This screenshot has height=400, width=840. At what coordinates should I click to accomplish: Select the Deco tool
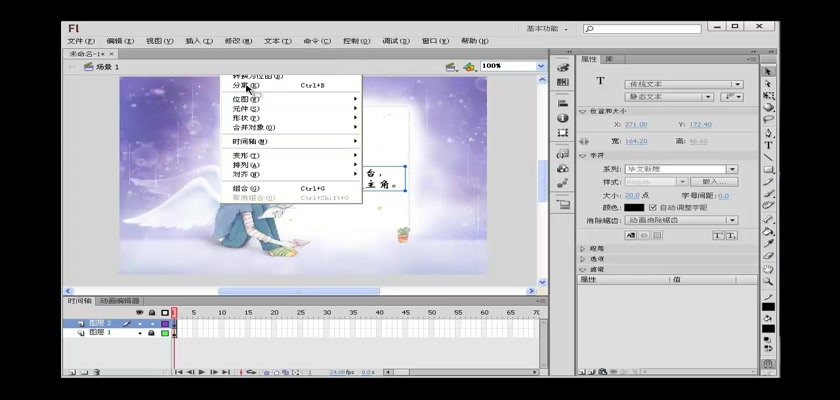768,206
